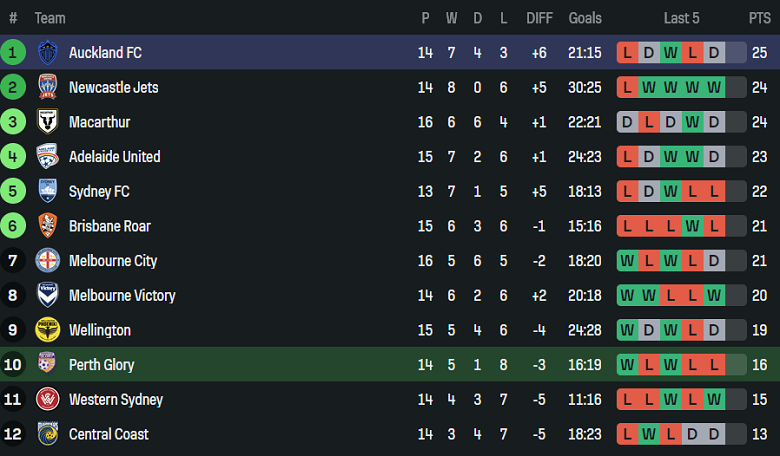Click Auckland FC's rank 1 badge
Viewport: 780px width, 456px height.
tap(13, 52)
